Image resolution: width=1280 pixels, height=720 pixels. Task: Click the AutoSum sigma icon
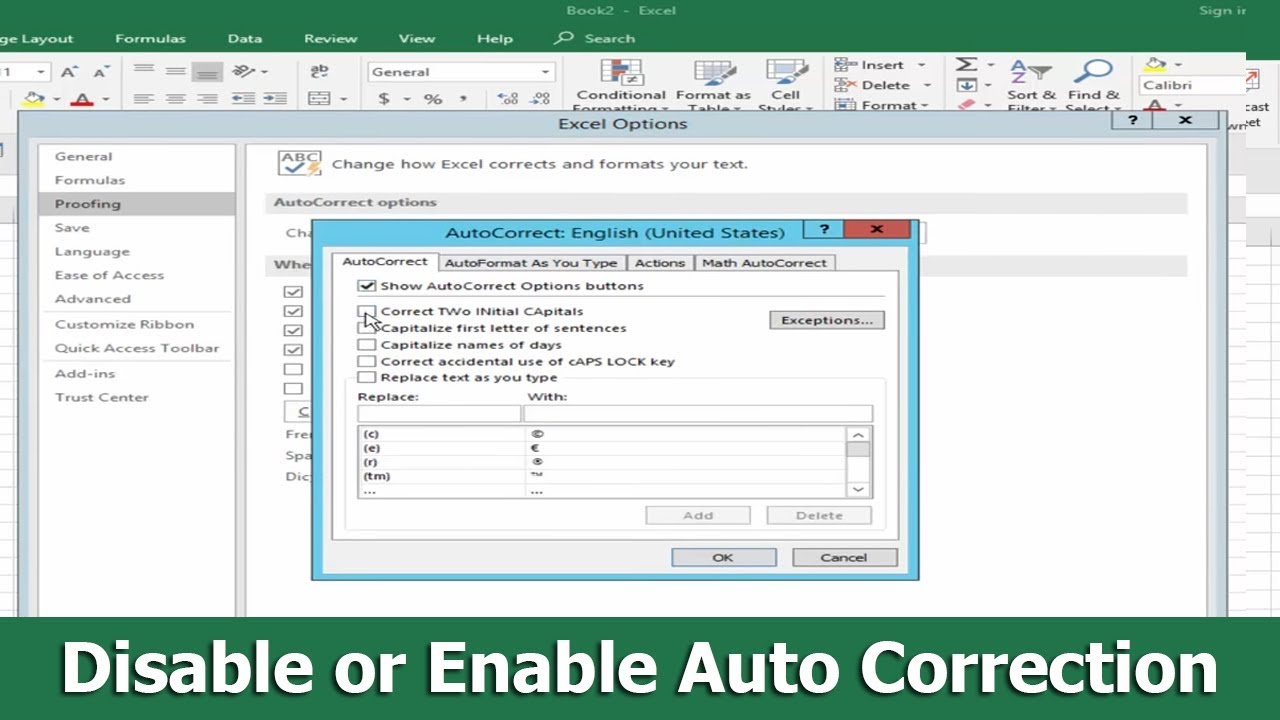966,64
